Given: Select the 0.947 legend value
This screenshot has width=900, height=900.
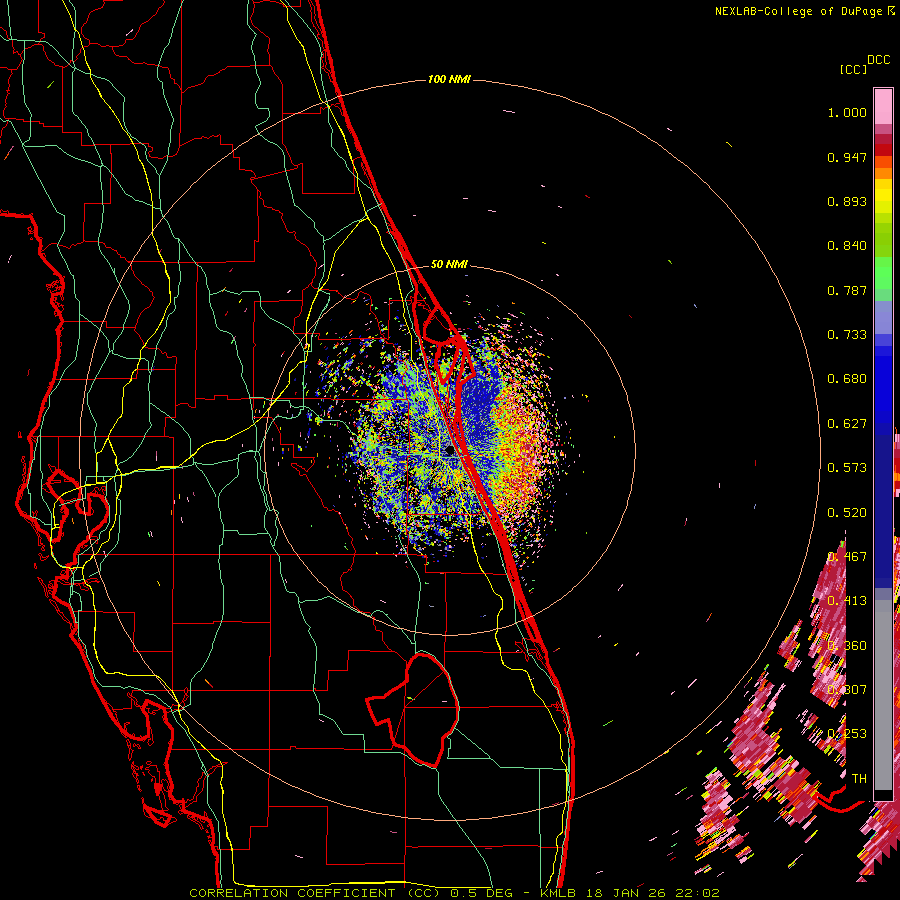Looking at the screenshot, I should click(847, 157).
